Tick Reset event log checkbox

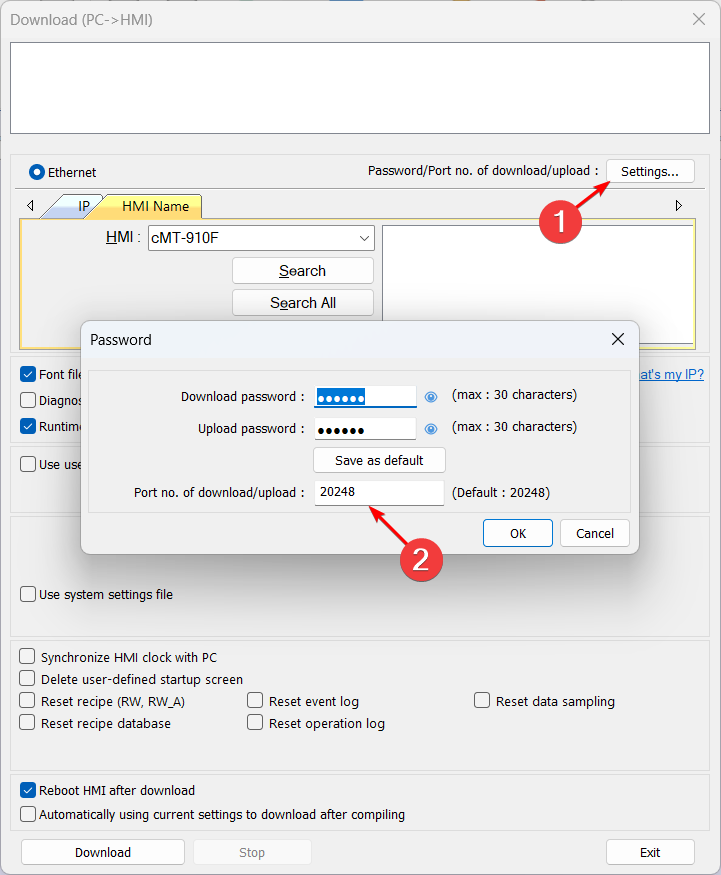pyautogui.click(x=256, y=701)
